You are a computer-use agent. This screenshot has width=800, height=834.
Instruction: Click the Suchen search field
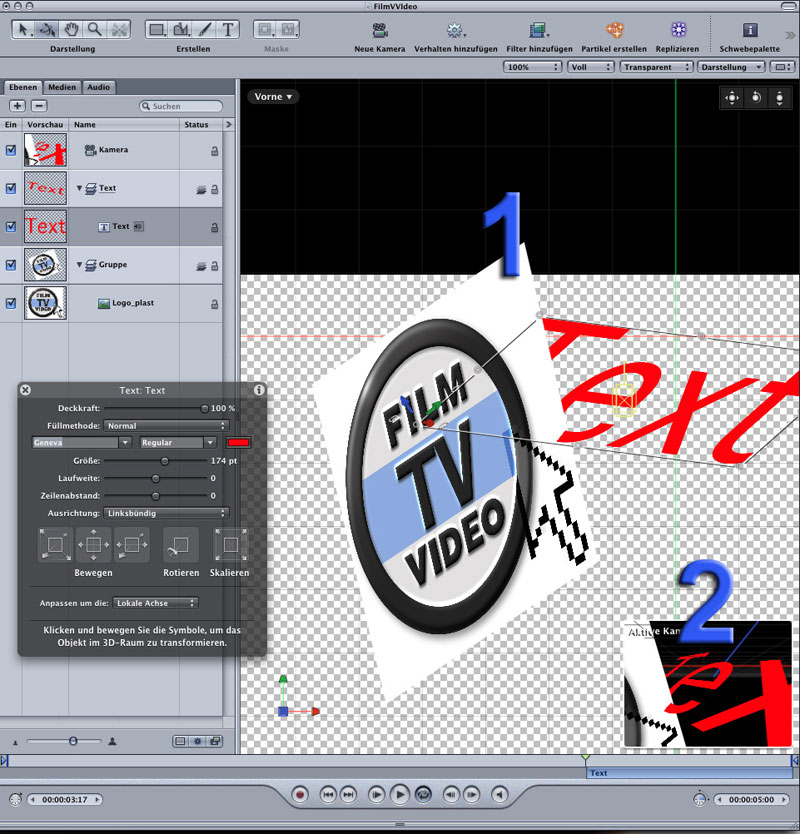point(183,106)
